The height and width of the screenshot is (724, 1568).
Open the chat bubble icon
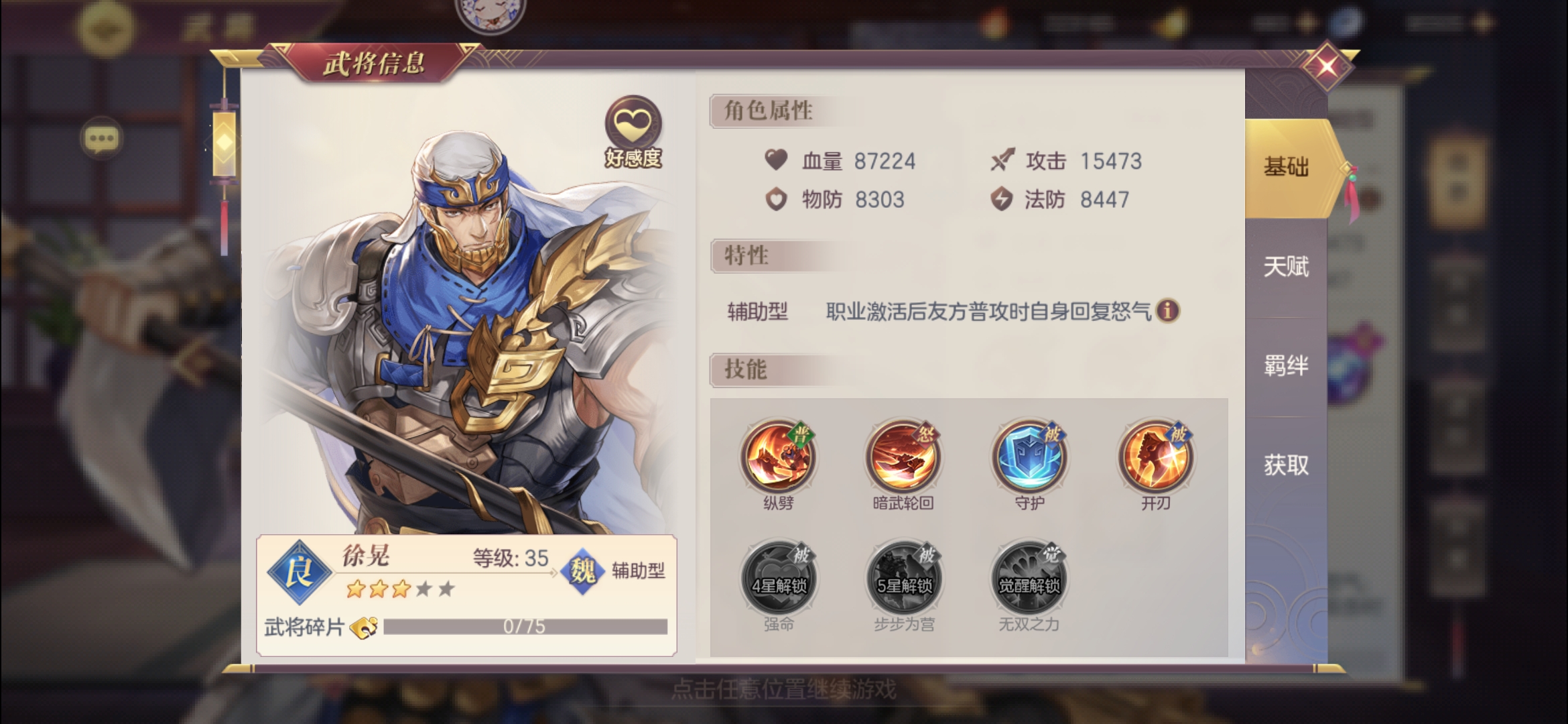click(101, 139)
